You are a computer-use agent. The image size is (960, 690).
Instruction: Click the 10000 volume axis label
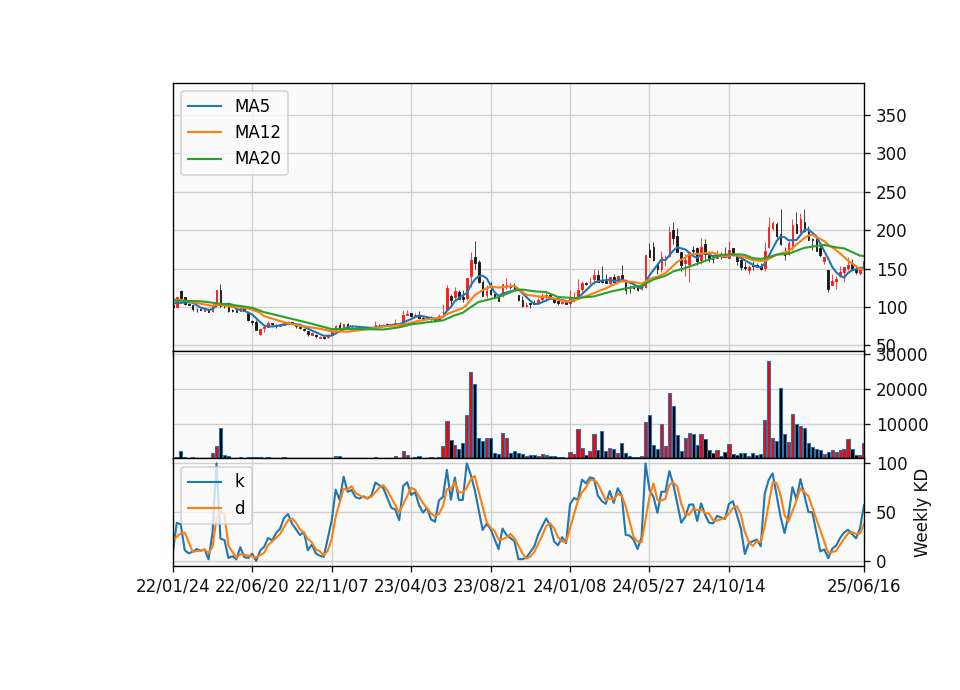click(x=901, y=425)
